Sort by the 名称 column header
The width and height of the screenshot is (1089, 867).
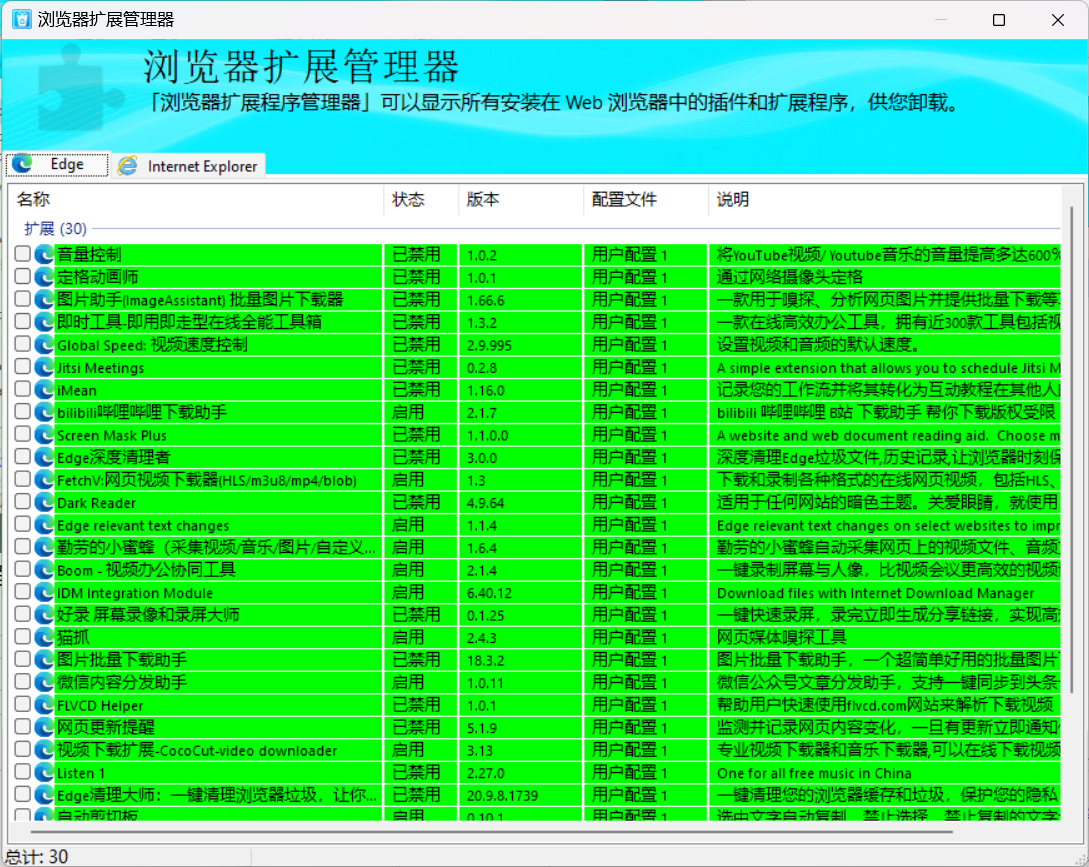click(33, 200)
